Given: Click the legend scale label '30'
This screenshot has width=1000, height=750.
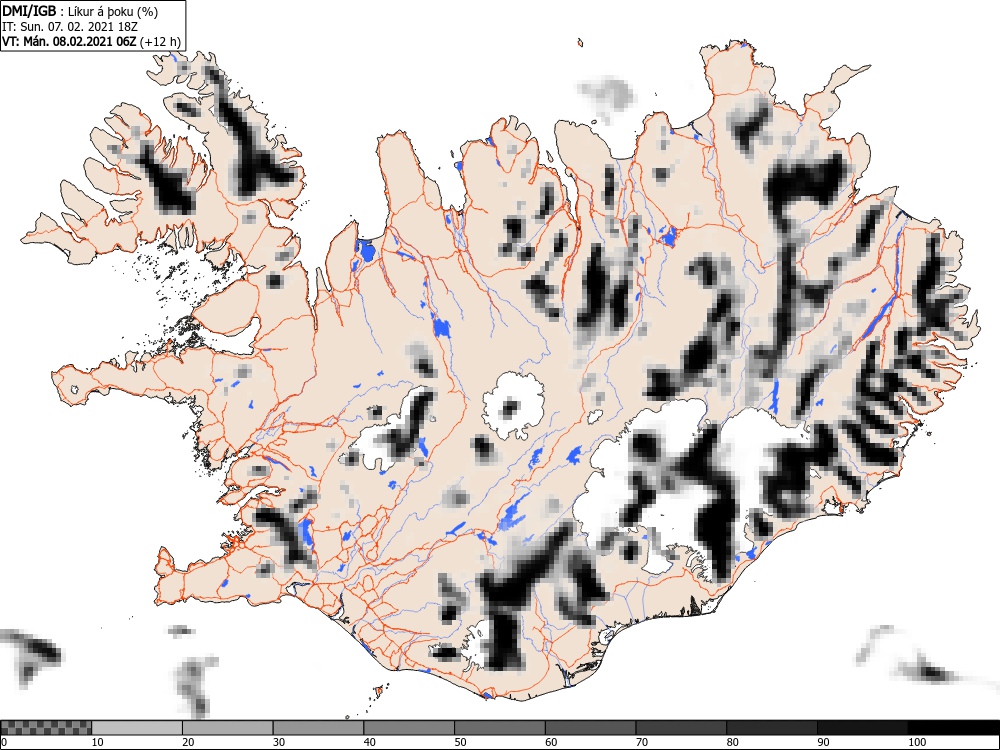Looking at the screenshot, I should point(279,742).
